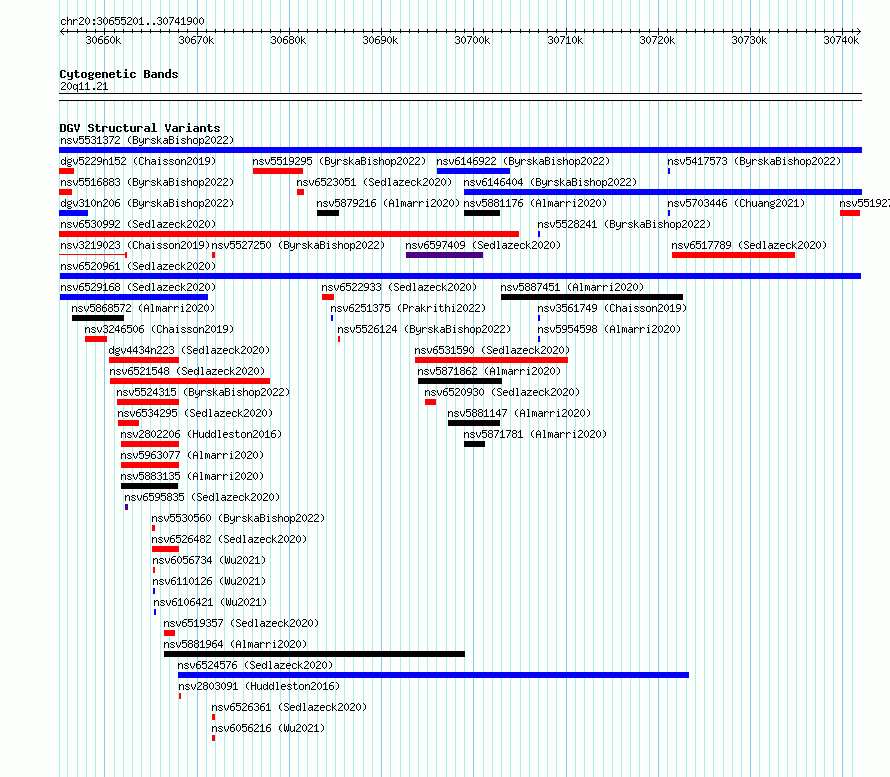The image size is (890, 777).
Task: Click nsv6519357 (Sedlazeck2020) label
Action: [x=241, y=623]
